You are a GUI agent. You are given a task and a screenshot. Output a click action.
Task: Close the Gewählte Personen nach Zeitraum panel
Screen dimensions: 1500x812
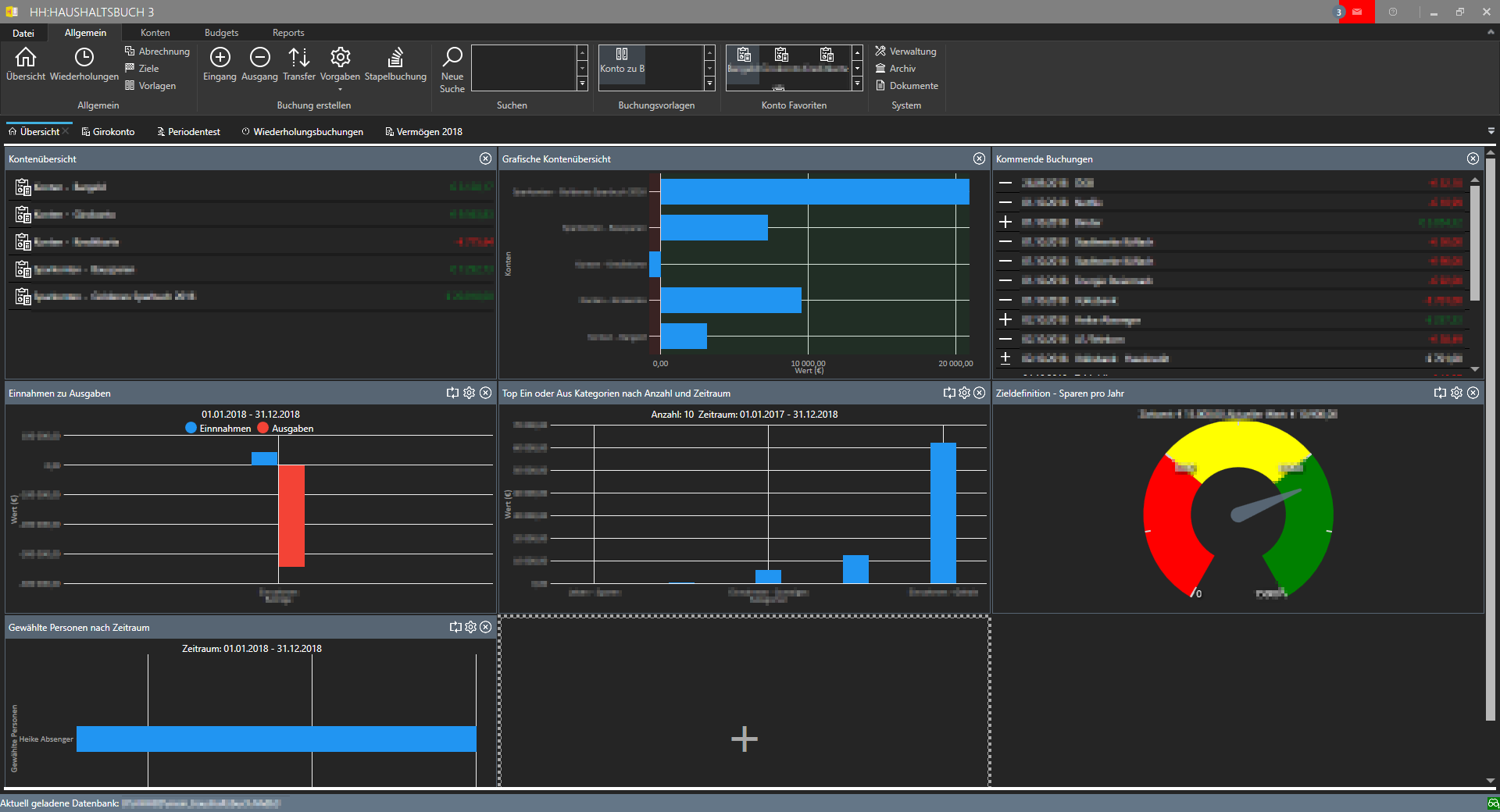click(x=485, y=627)
